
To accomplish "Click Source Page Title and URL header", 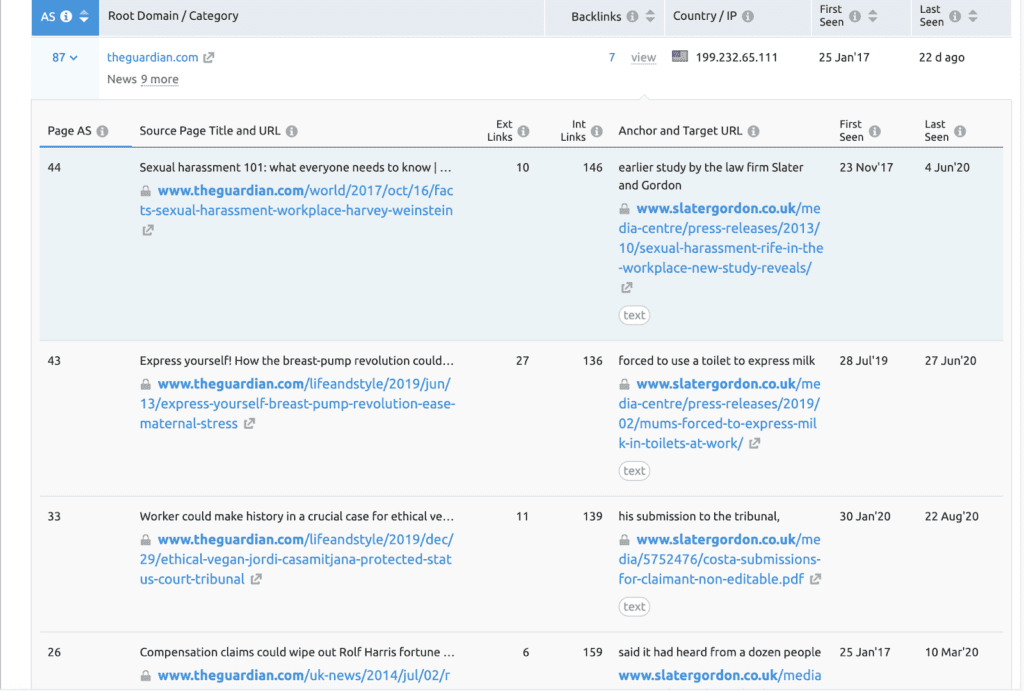I will (210, 131).
